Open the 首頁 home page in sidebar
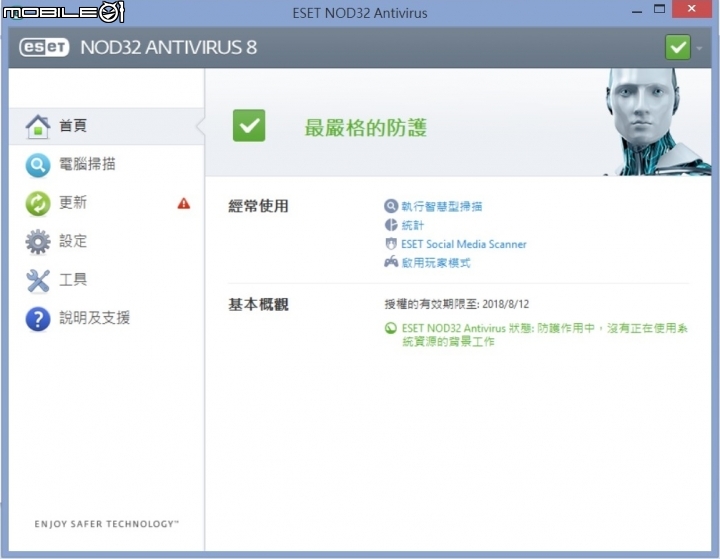Viewport: 720px width, 559px height. tap(107, 126)
